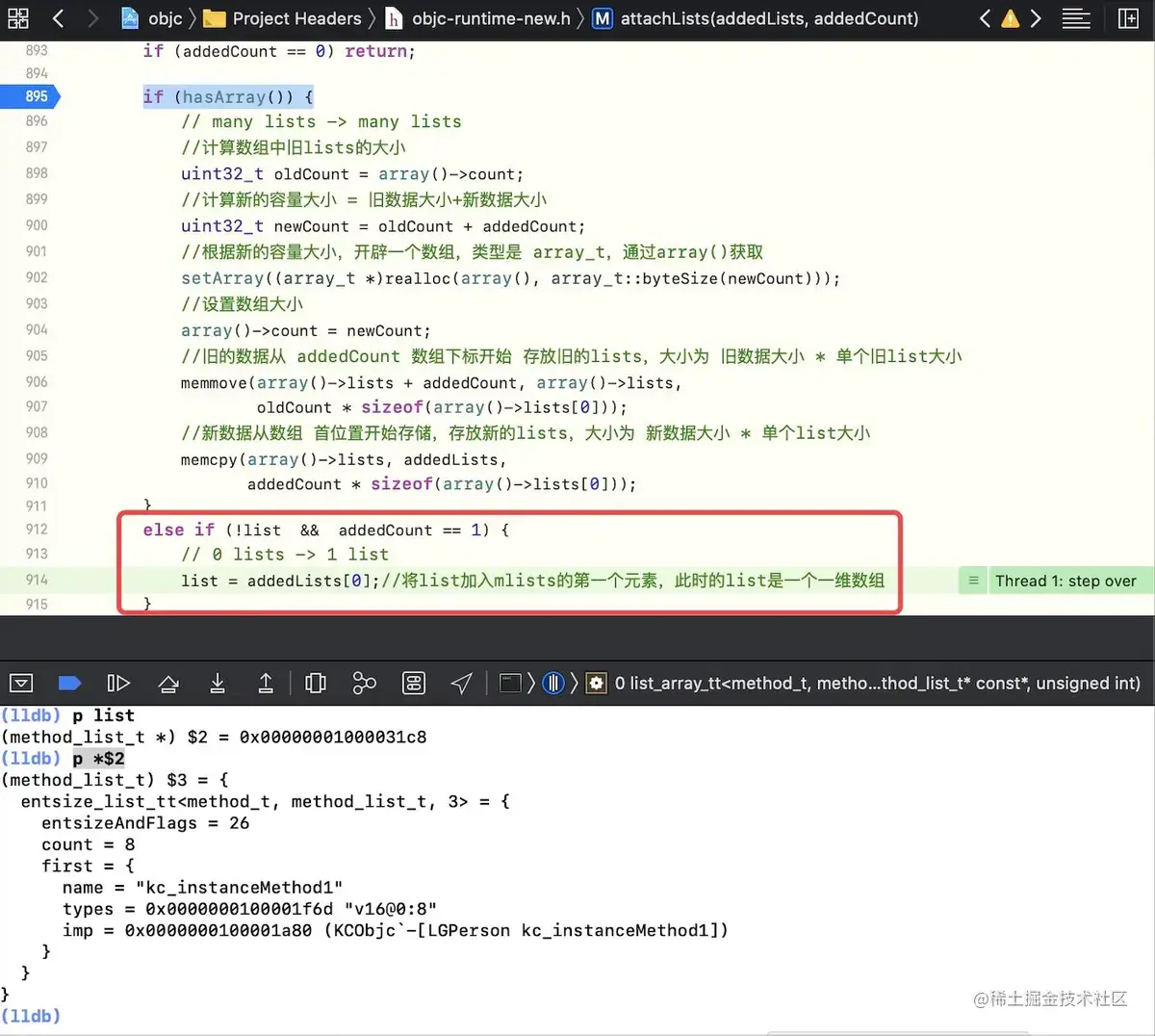Click the breakpoint marker on line 895
Viewport: 1155px width, 1036px height.
coord(30,96)
